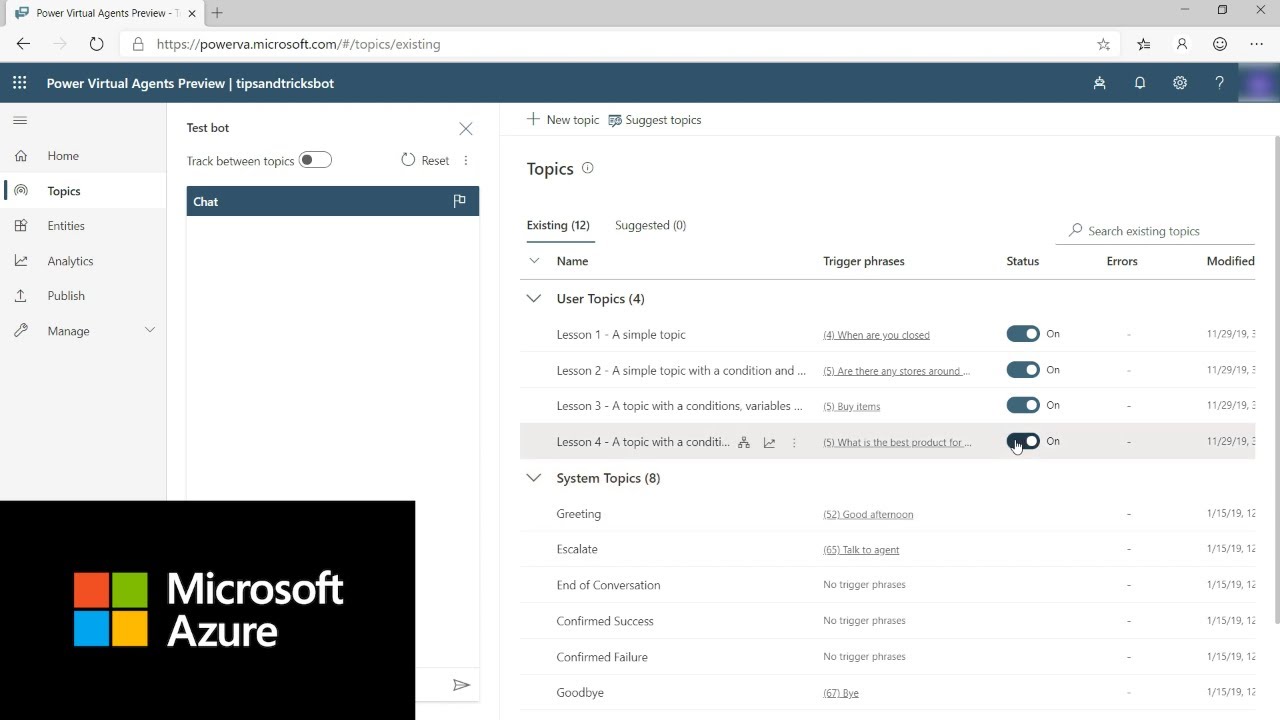
Task: Open the help question mark
Action: tap(1219, 83)
